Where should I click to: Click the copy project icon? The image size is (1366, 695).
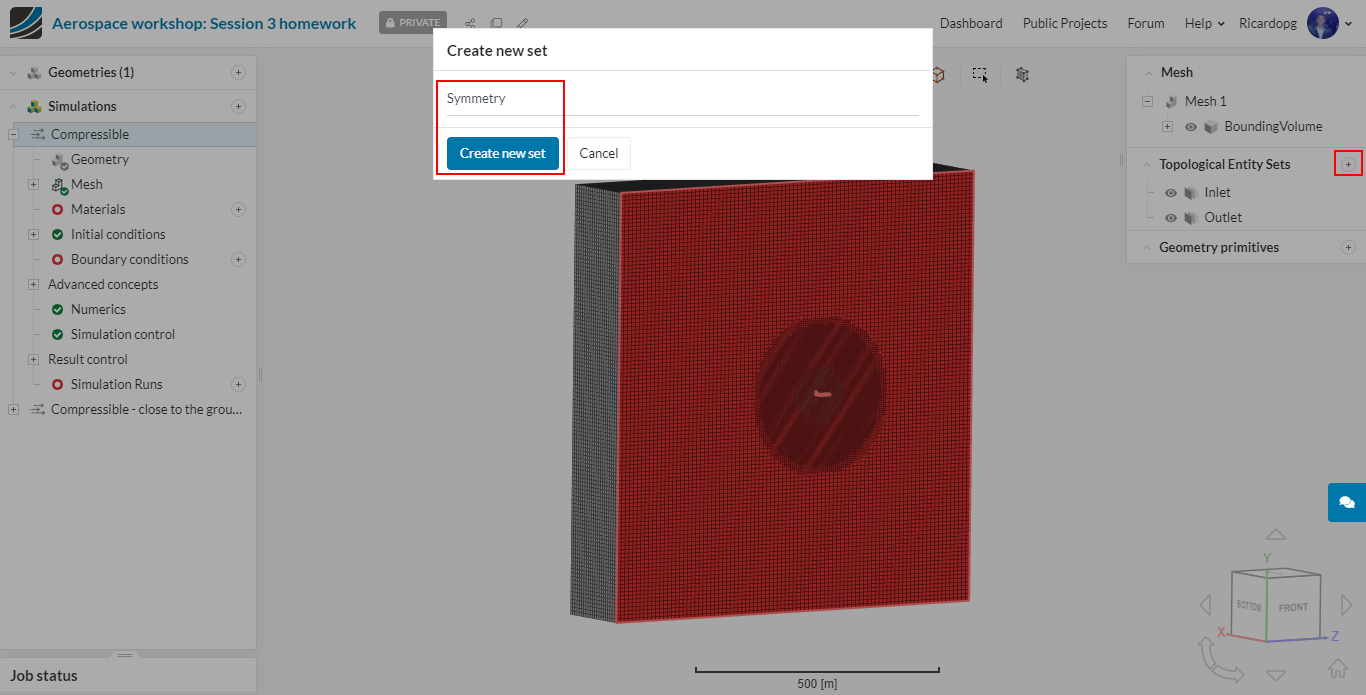(496, 23)
